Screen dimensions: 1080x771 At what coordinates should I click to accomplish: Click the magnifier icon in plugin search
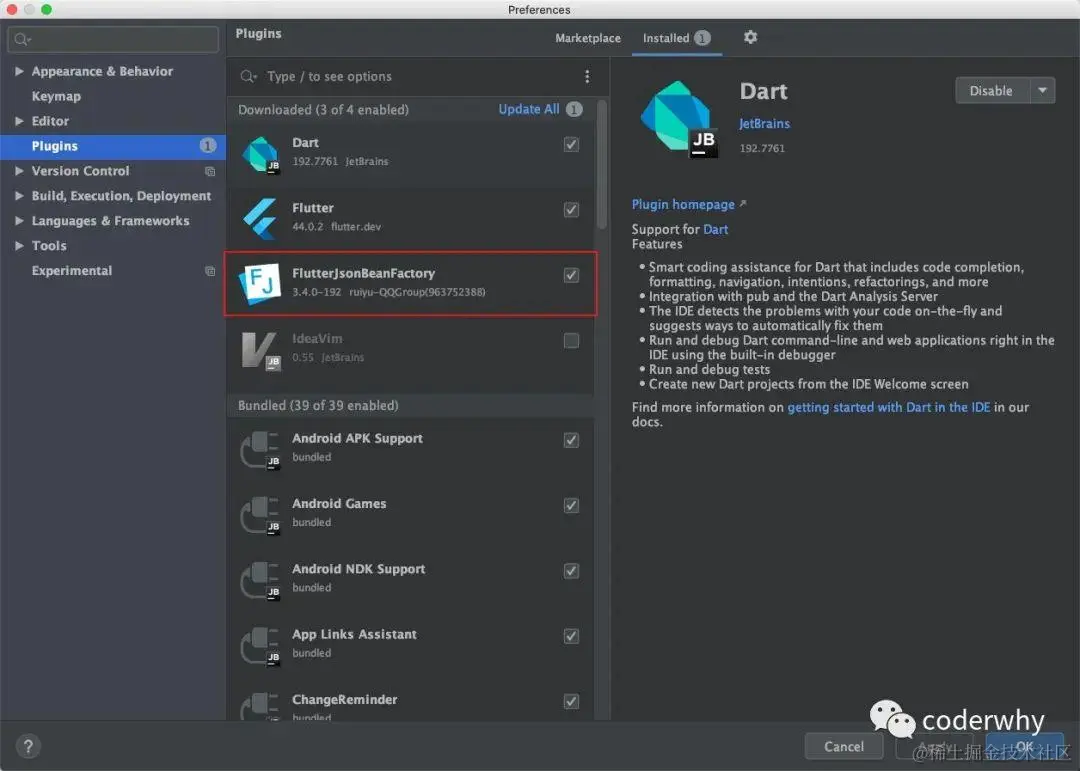coord(247,76)
